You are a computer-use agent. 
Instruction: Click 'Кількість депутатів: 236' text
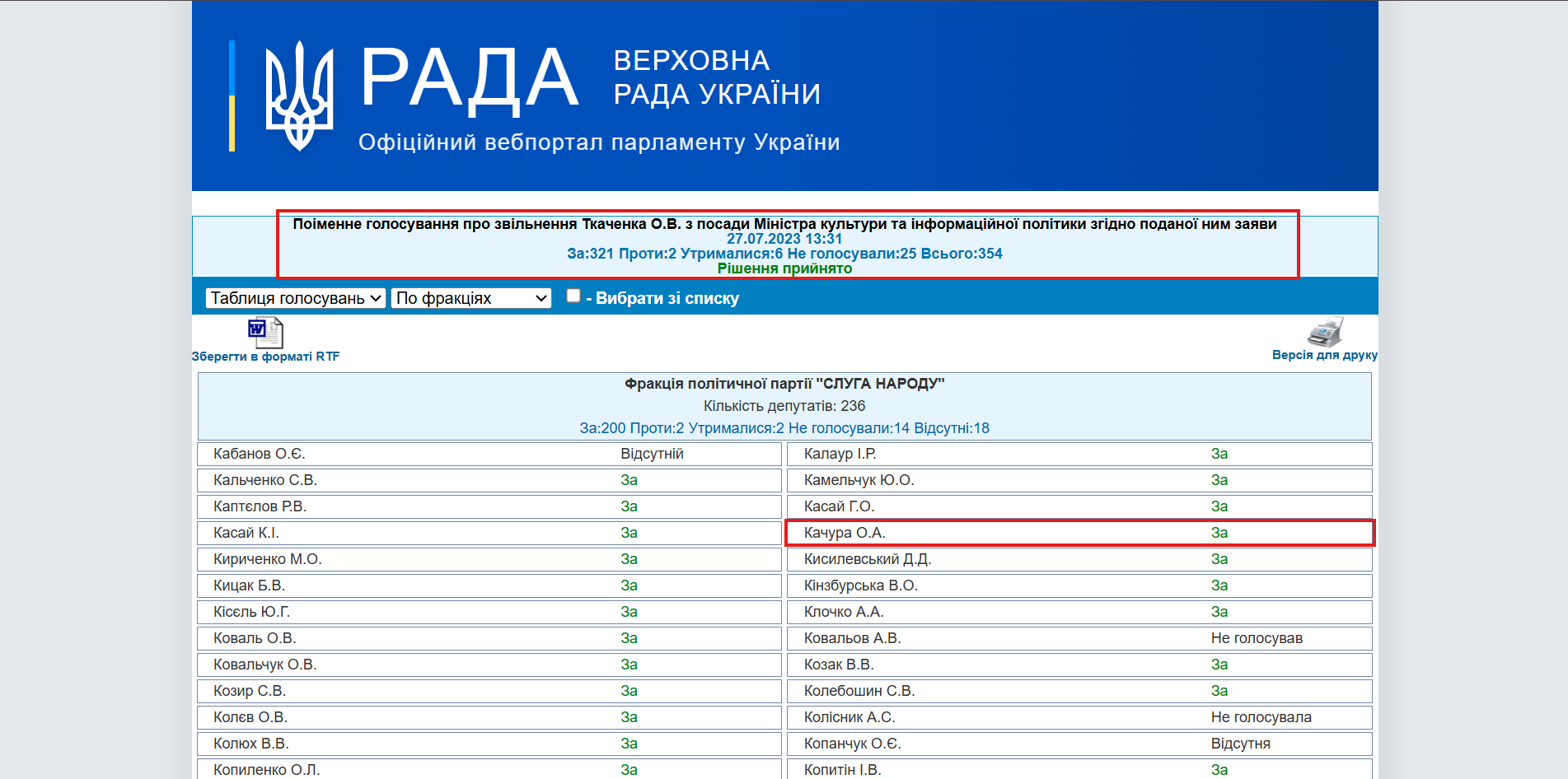click(784, 406)
